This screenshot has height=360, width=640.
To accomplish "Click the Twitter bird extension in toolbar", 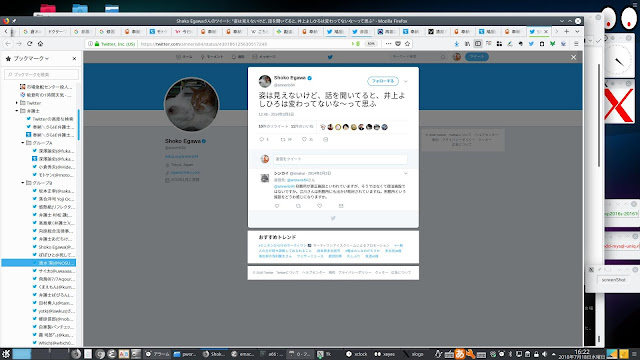I will coord(531,44).
